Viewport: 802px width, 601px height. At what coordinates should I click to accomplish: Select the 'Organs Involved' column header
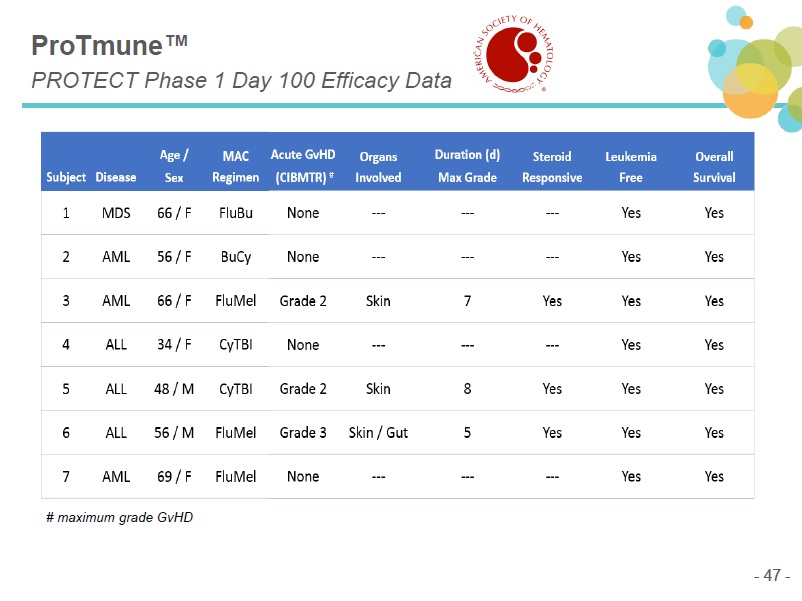pos(378,166)
